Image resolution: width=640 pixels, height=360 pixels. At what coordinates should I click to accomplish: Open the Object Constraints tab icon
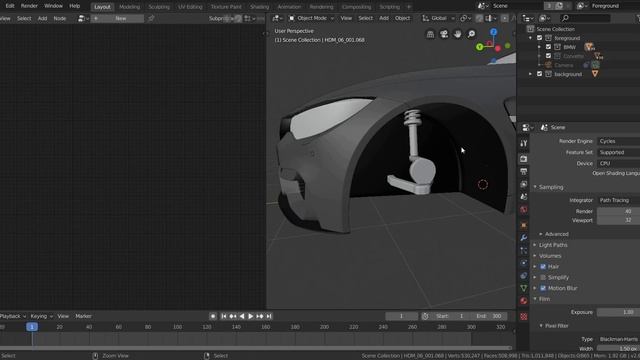tap(524, 276)
